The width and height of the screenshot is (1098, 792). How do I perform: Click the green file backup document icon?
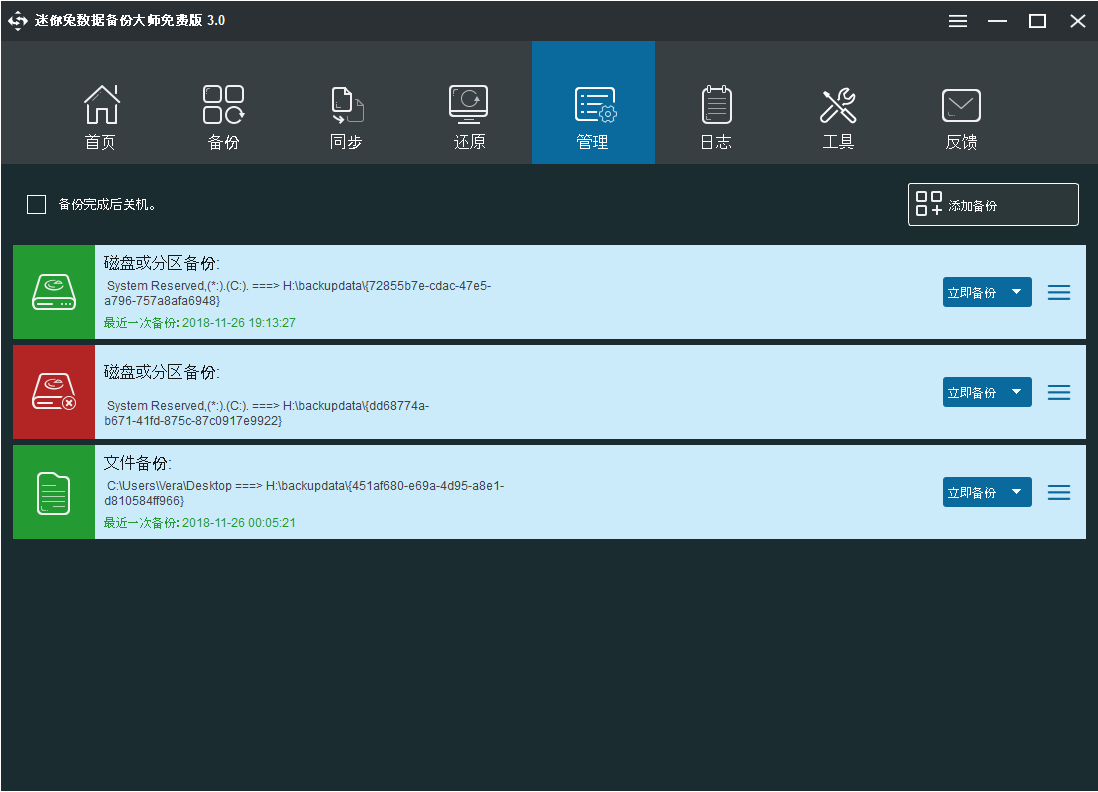coord(54,492)
